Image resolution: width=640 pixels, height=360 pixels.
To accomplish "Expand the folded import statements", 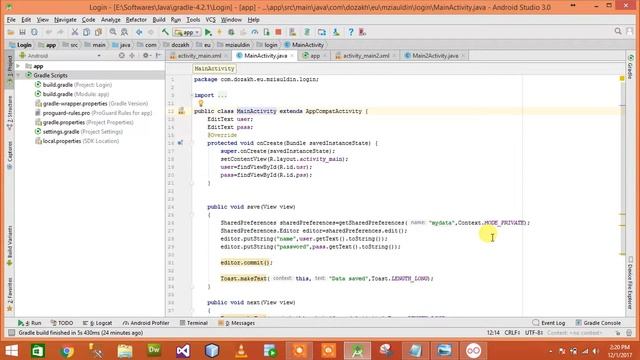I will coord(192,95).
